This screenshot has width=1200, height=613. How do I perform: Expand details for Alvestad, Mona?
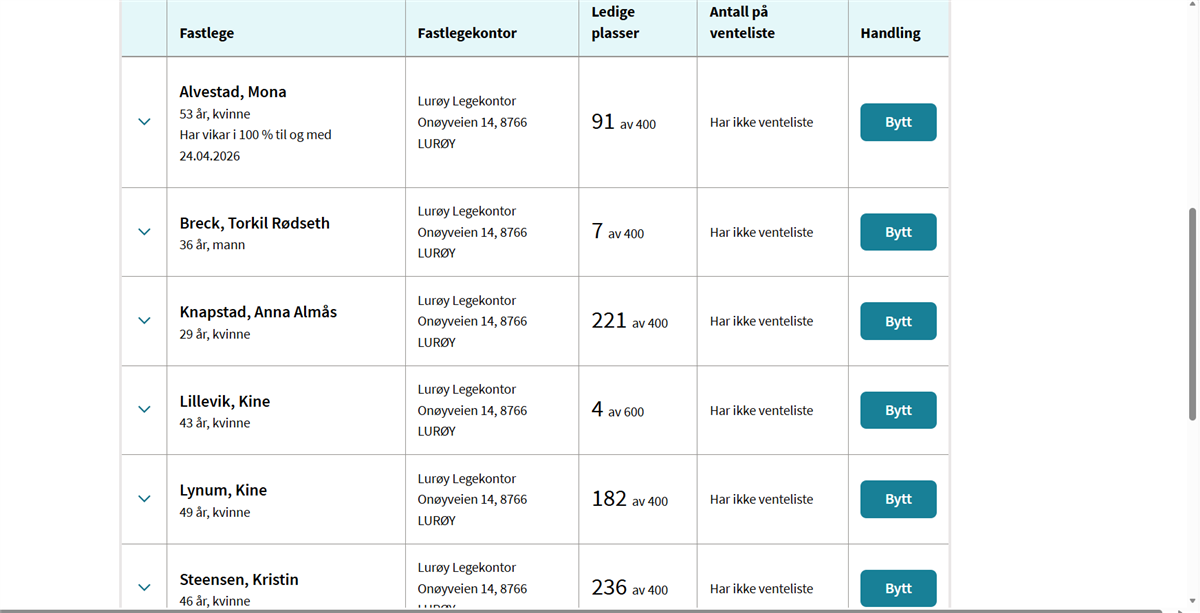pos(144,122)
